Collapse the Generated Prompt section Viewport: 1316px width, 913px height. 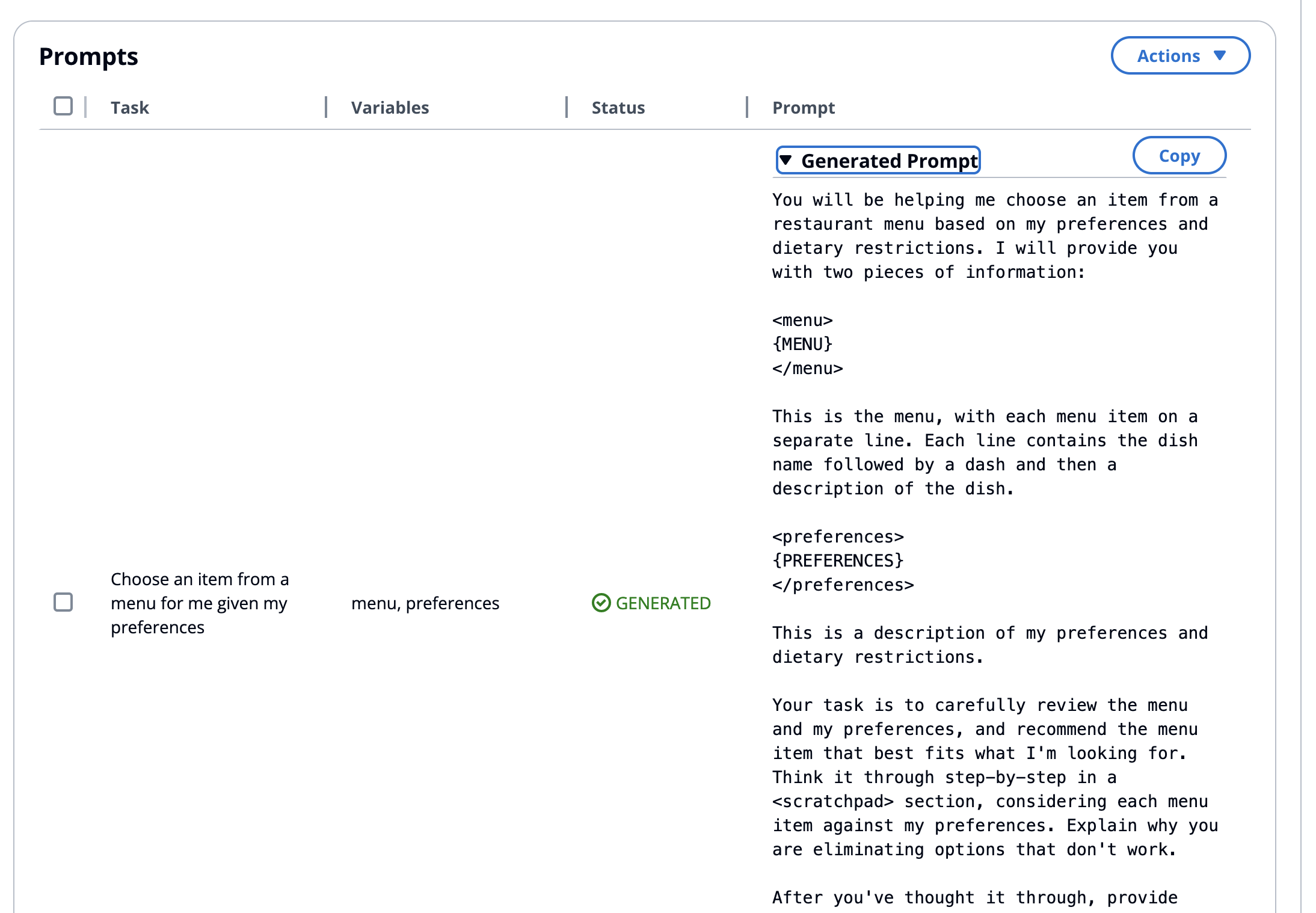[878, 161]
